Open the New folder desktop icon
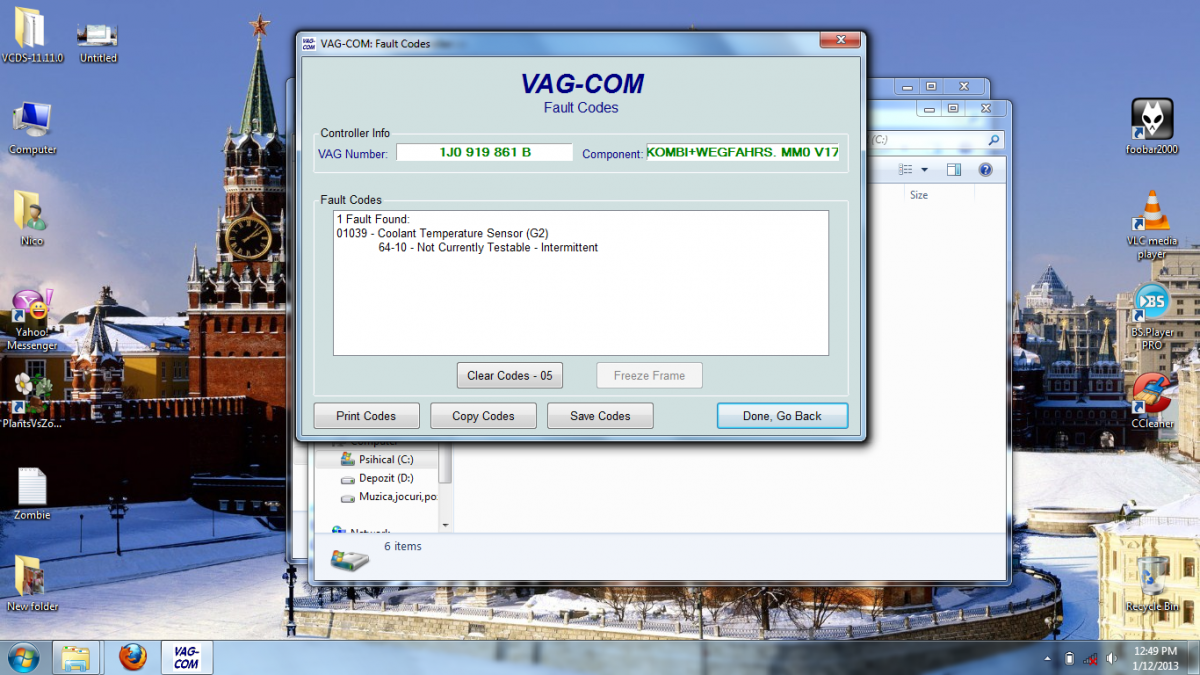This screenshot has width=1200, height=675. (x=32, y=583)
